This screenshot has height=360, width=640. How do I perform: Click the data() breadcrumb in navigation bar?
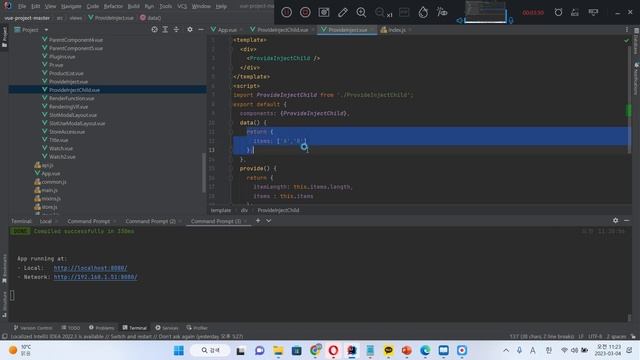tap(150, 18)
